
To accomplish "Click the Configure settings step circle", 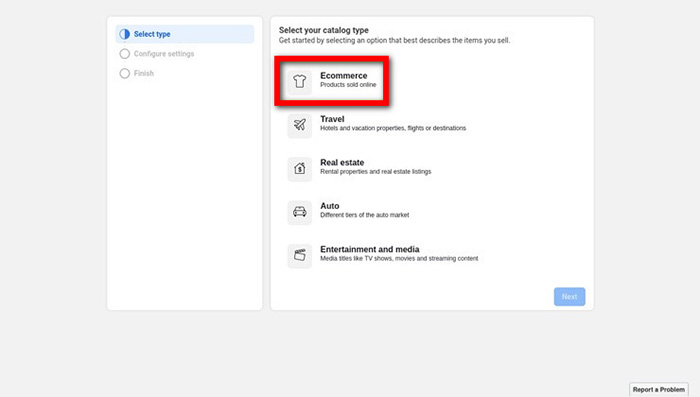I will click(125, 54).
